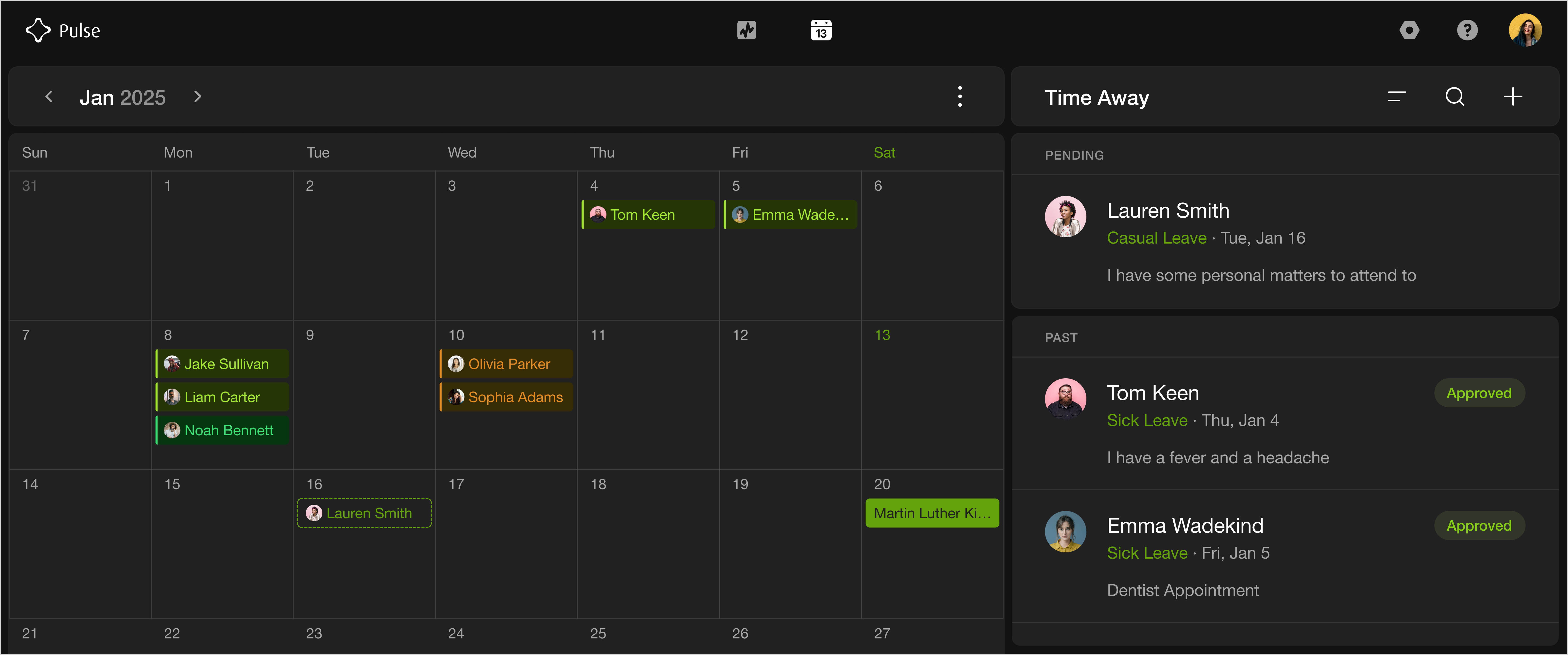
Task: Click the Sun column header
Action: [x=34, y=152]
